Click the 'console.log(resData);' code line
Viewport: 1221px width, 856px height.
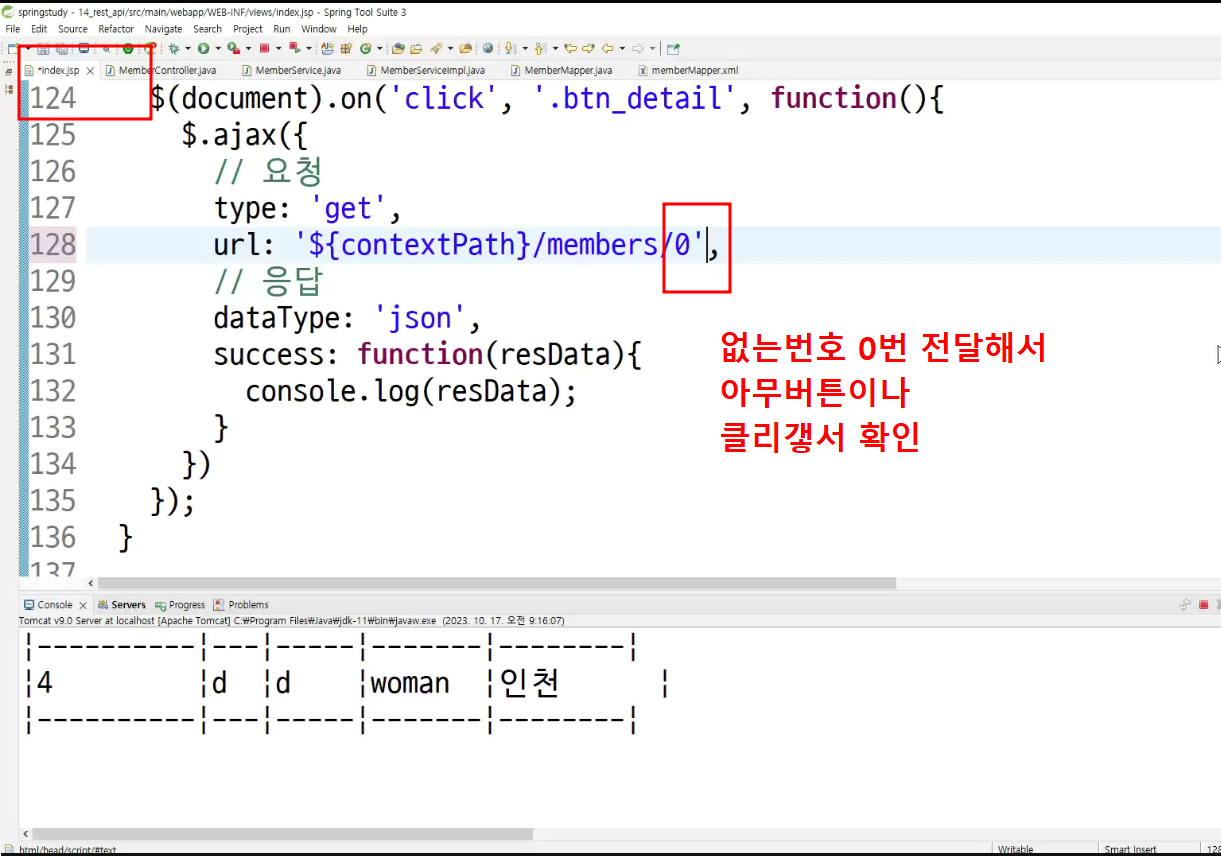coord(411,391)
